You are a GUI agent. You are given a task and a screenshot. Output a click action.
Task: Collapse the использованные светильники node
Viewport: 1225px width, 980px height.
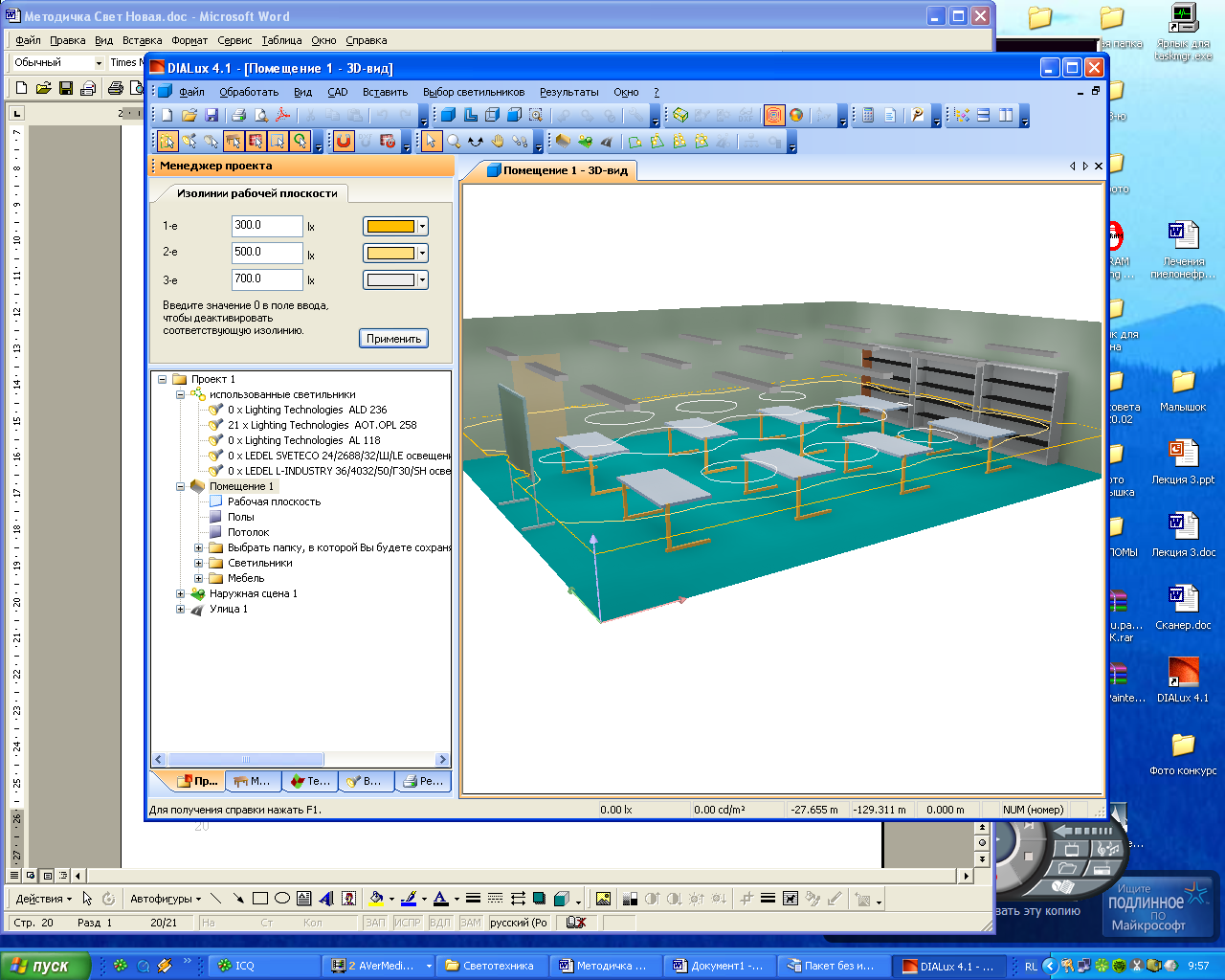pos(180,394)
